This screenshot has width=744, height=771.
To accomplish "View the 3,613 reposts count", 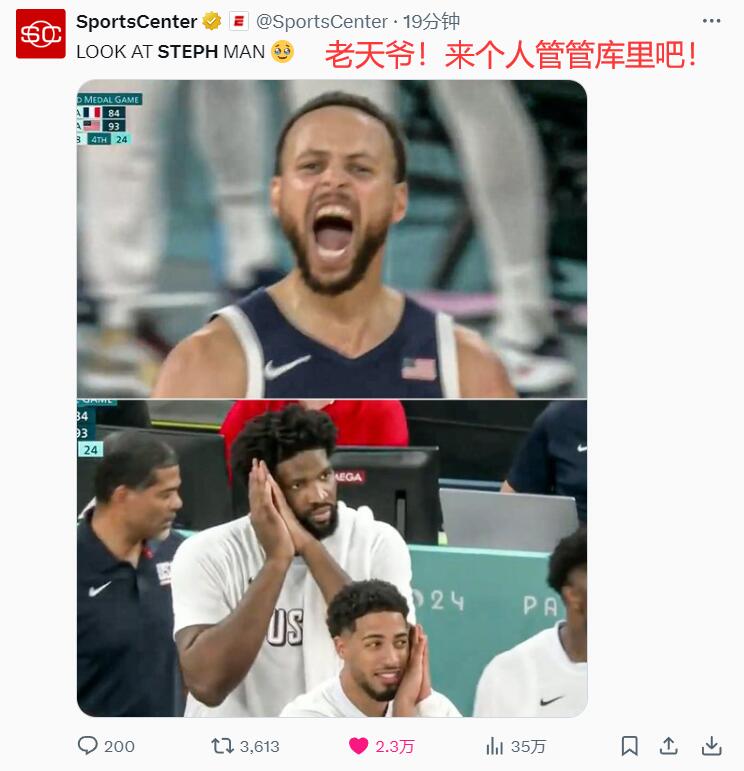I will pyautogui.click(x=260, y=746).
